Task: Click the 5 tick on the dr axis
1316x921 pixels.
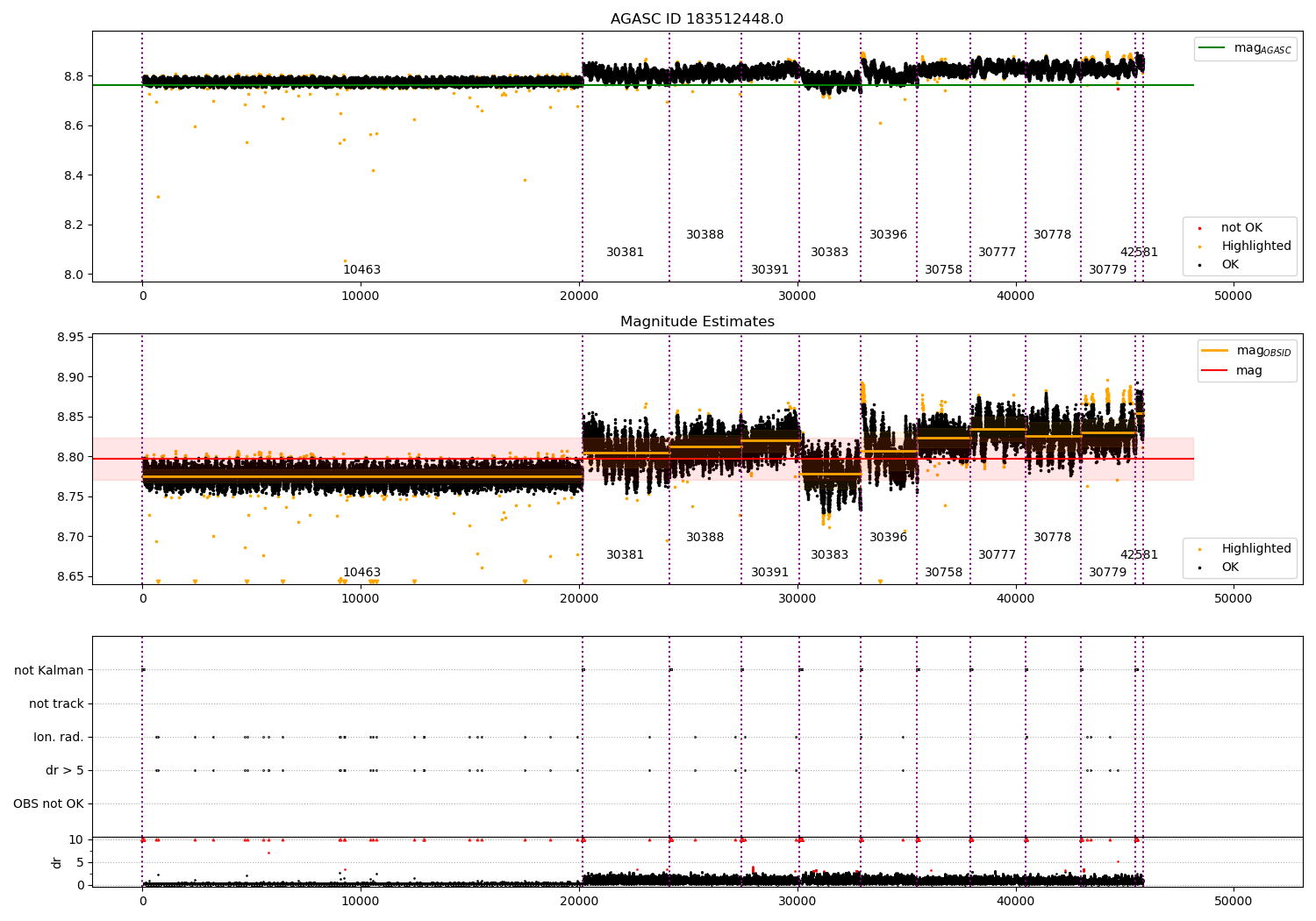Action: point(80,862)
